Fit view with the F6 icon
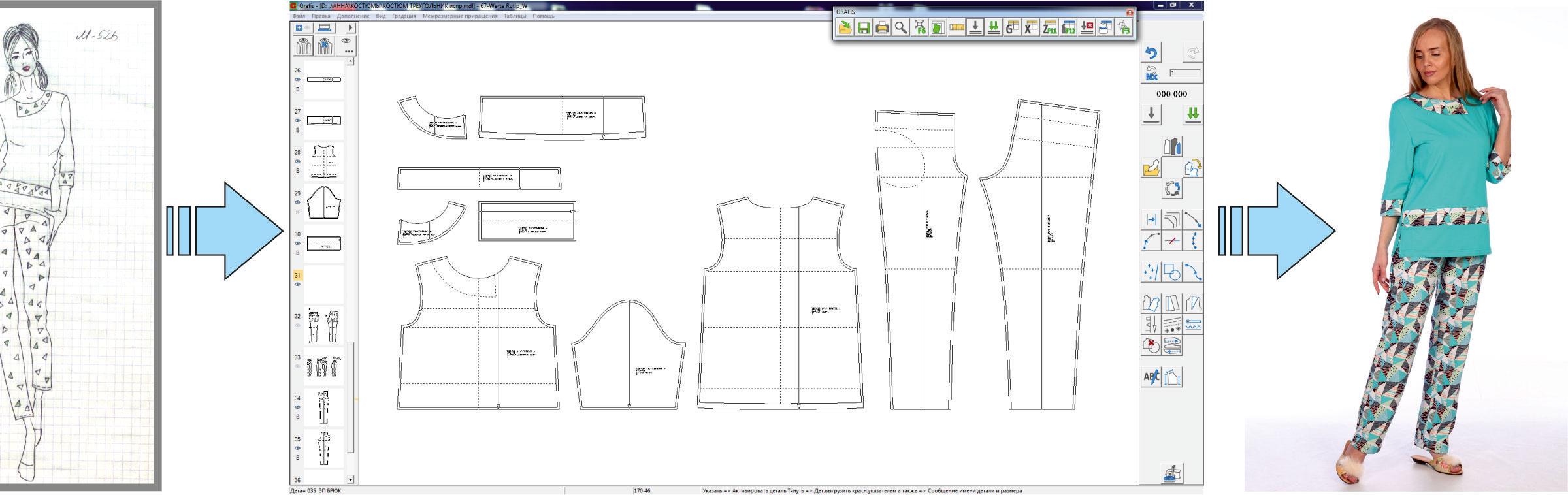 coord(920,27)
